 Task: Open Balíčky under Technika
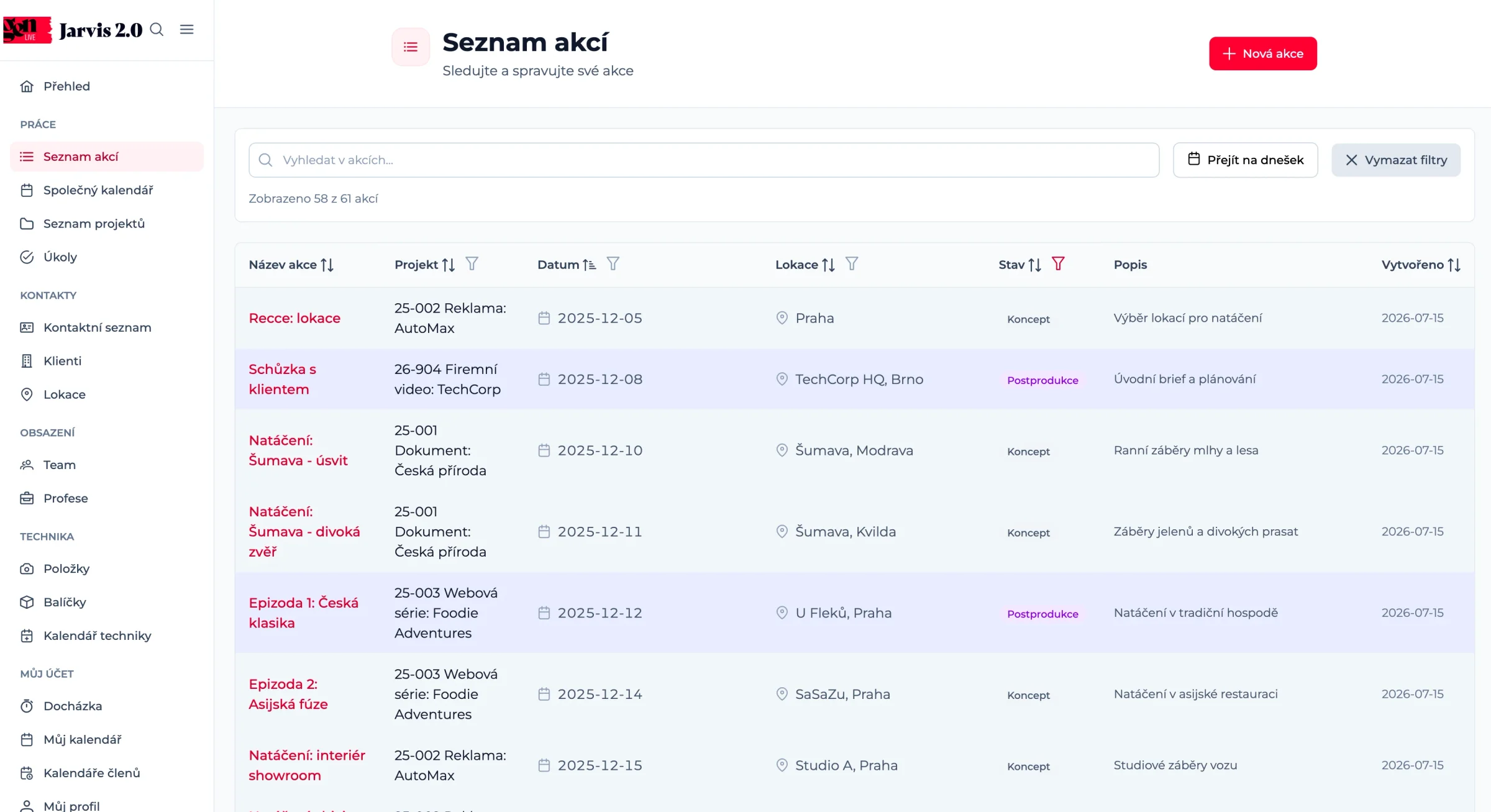(x=107, y=602)
